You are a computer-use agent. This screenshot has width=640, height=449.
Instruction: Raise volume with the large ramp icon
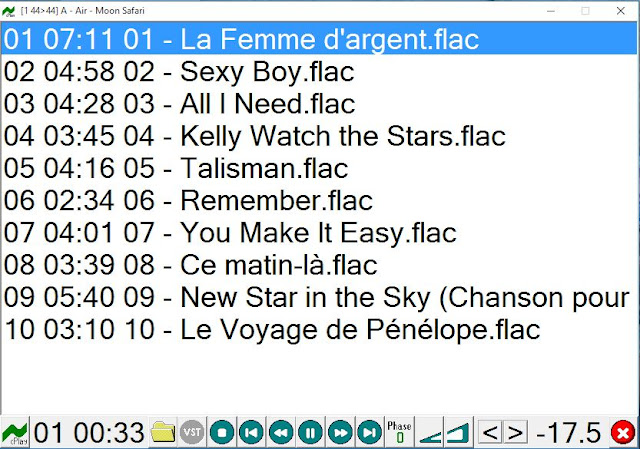[458, 433]
